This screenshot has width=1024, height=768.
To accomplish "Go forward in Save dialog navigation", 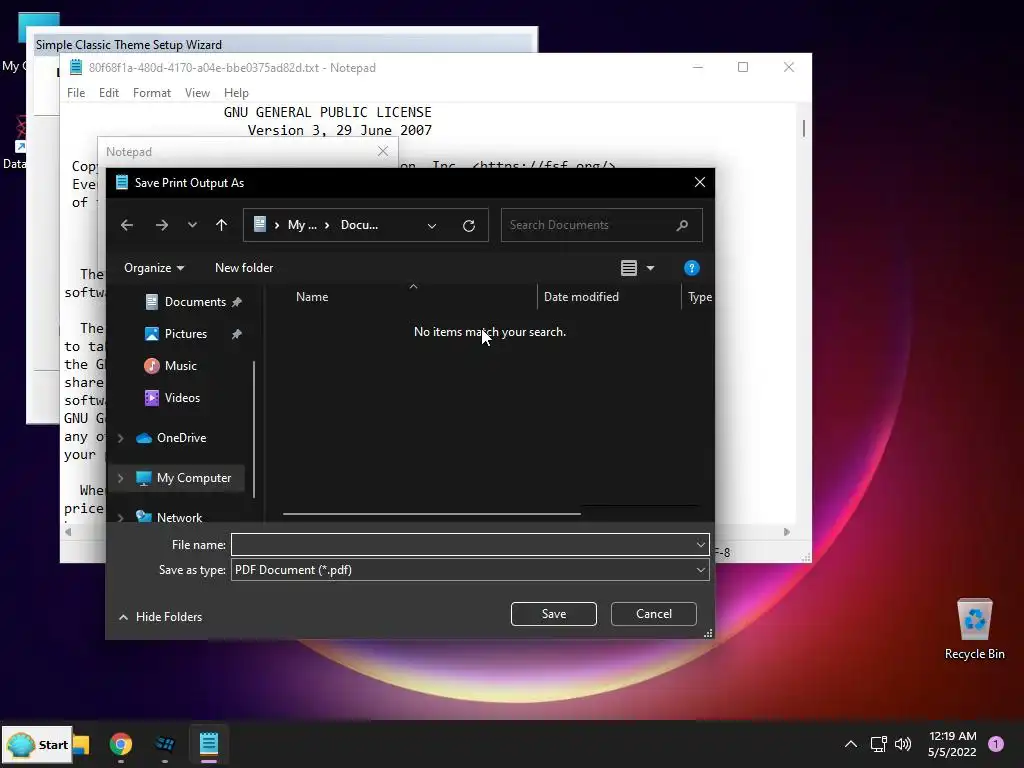I will [161, 225].
